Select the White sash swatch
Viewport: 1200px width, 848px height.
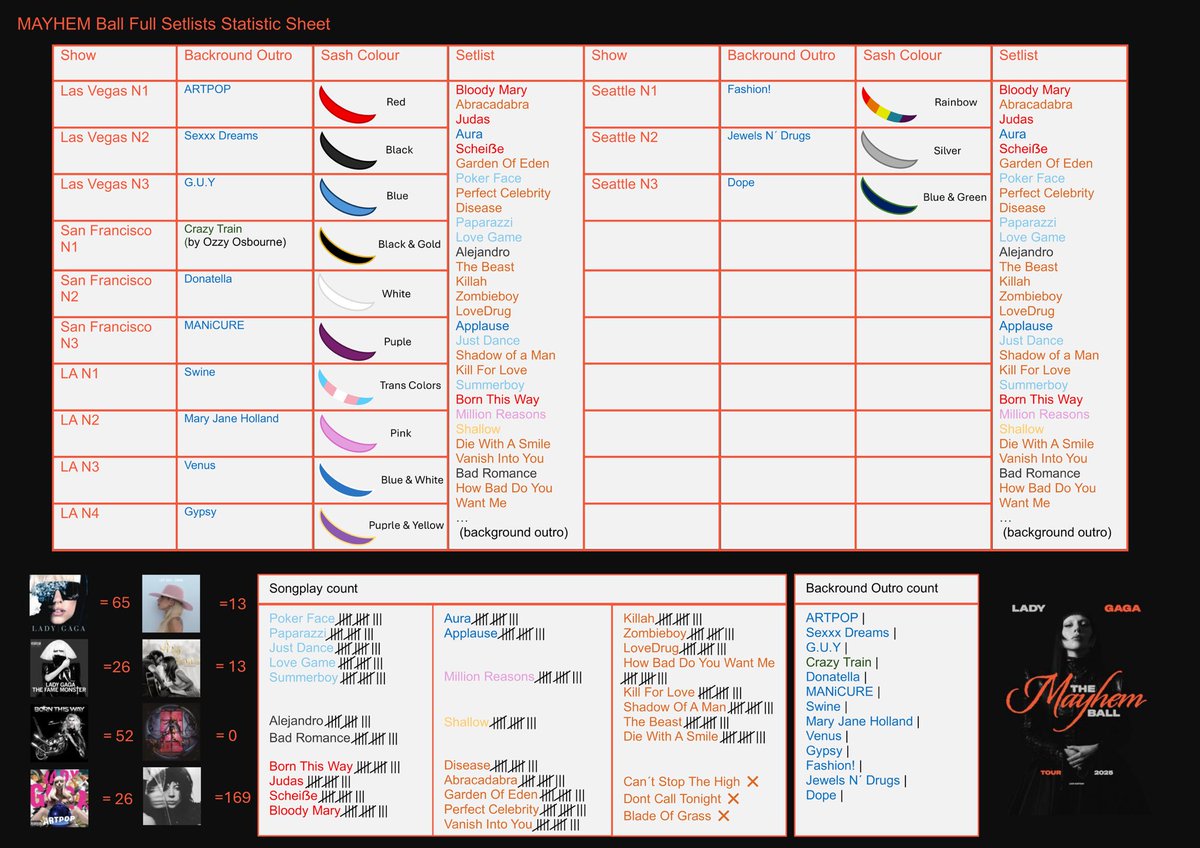click(x=347, y=292)
